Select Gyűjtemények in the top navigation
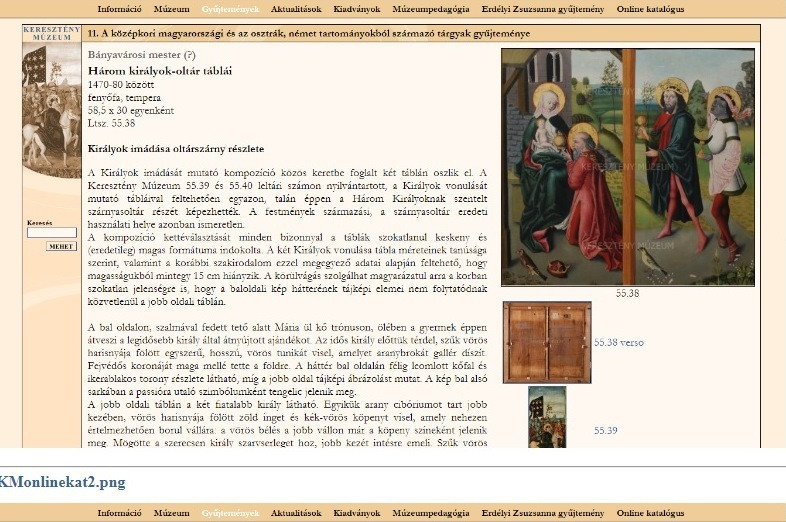The image size is (786, 522). (230, 9)
